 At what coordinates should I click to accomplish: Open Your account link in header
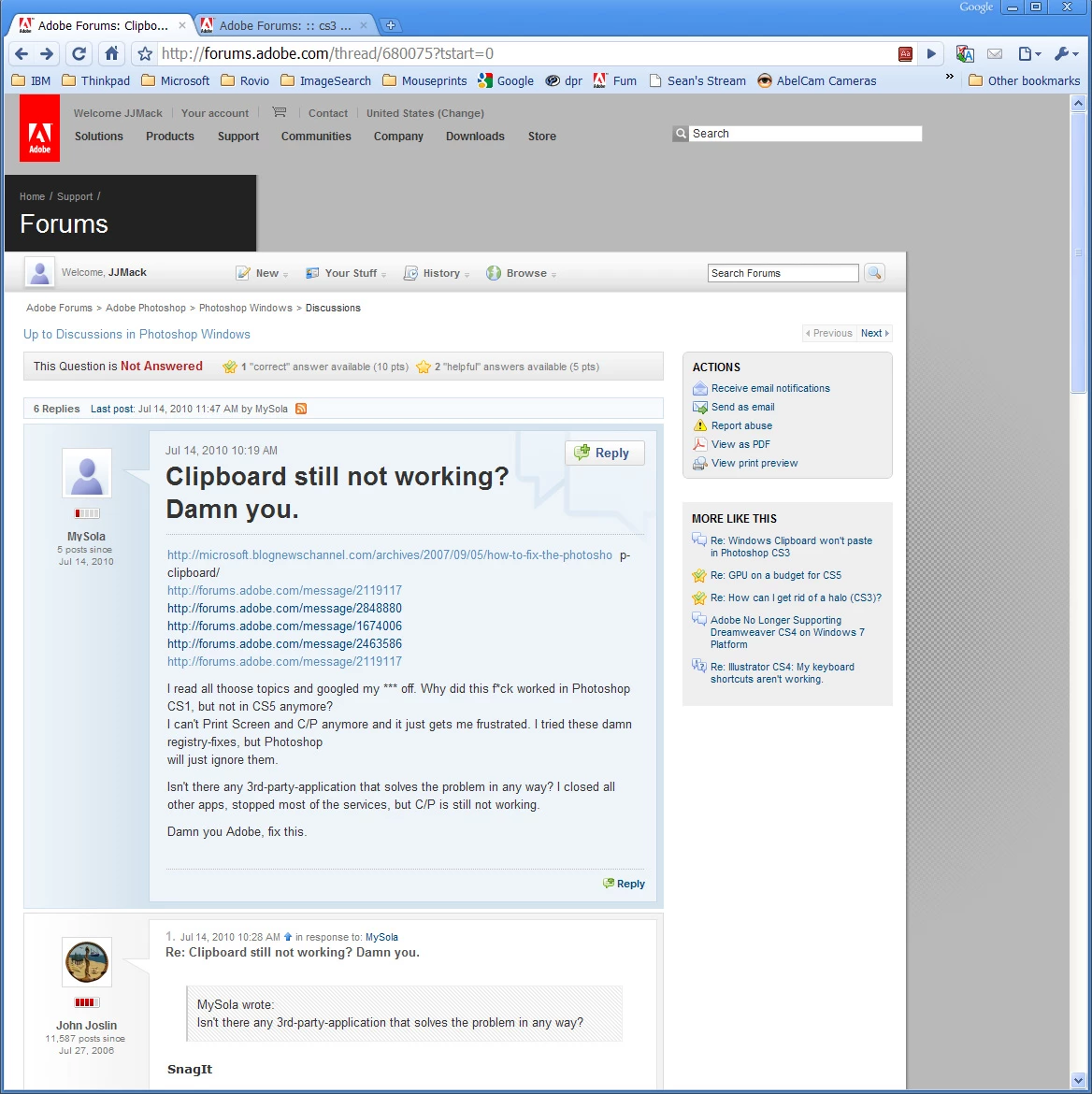(x=215, y=113)
